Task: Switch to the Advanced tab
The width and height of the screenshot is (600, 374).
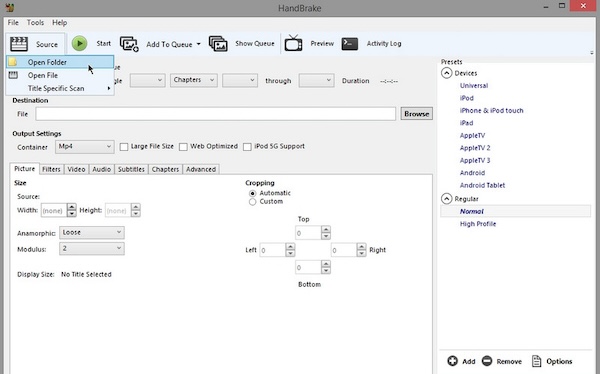Action: pyautogui.click(x=201, y=169)
